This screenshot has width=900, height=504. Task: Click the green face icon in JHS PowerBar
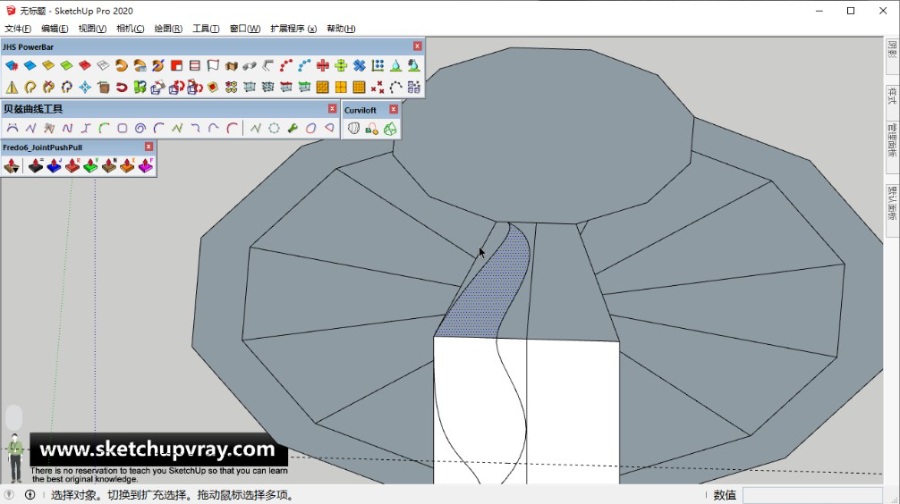tap(67, 65)
